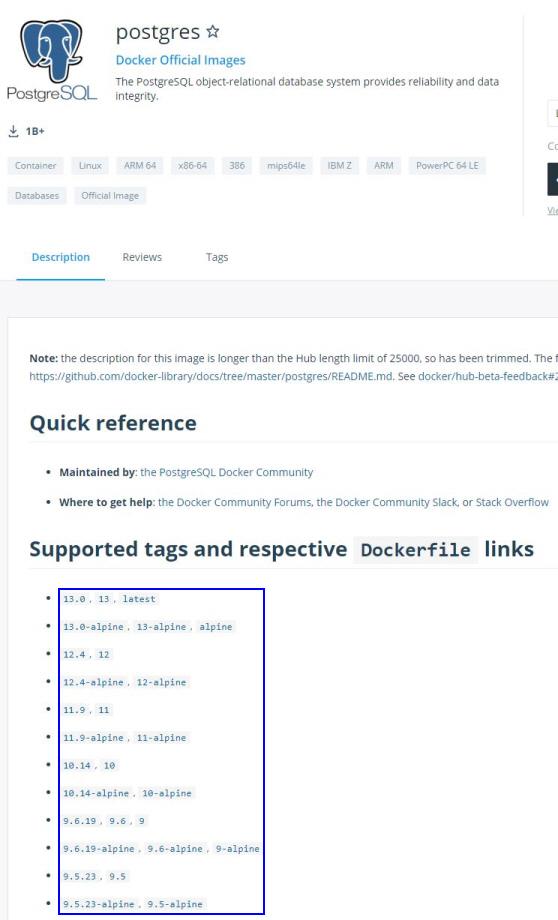
Task: Switch to the Reviews tab
Action: (x=142, y=257)
